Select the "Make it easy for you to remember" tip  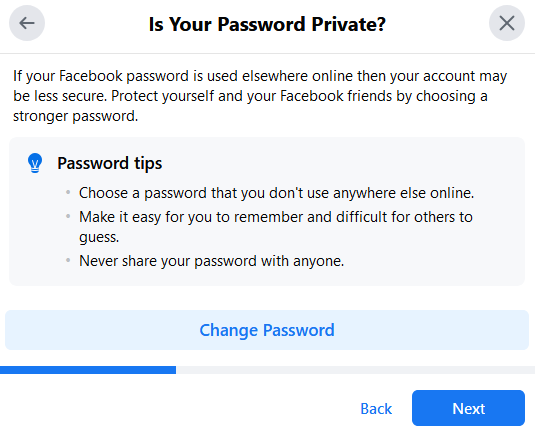pos(276,227)
